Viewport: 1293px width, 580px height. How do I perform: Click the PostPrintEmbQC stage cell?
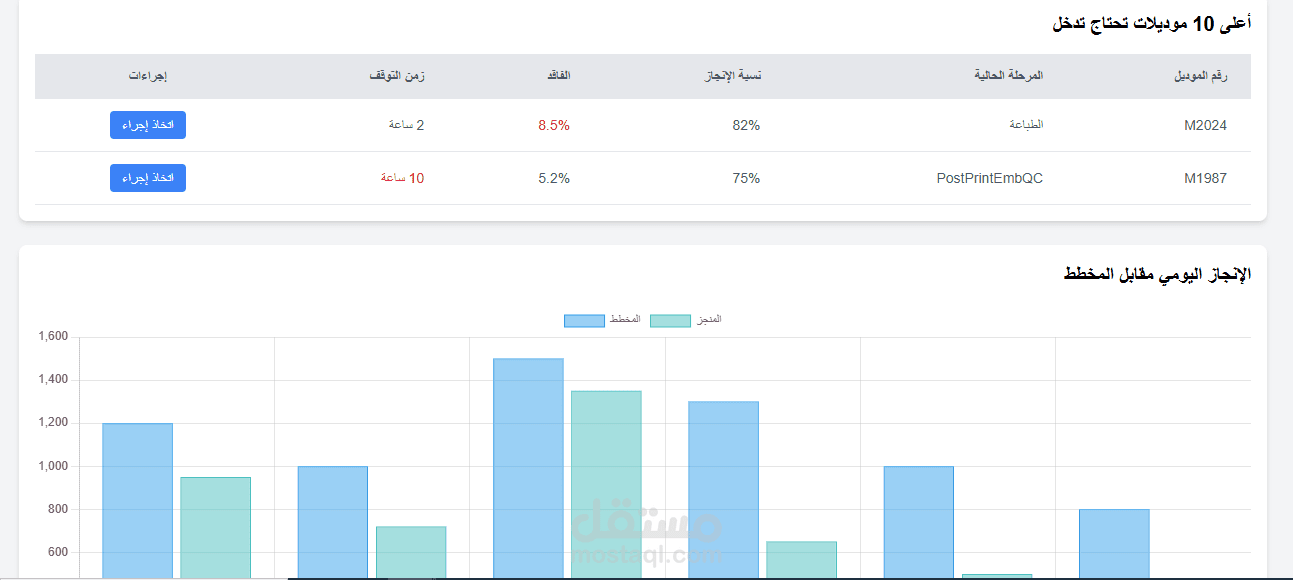[990, 178]
